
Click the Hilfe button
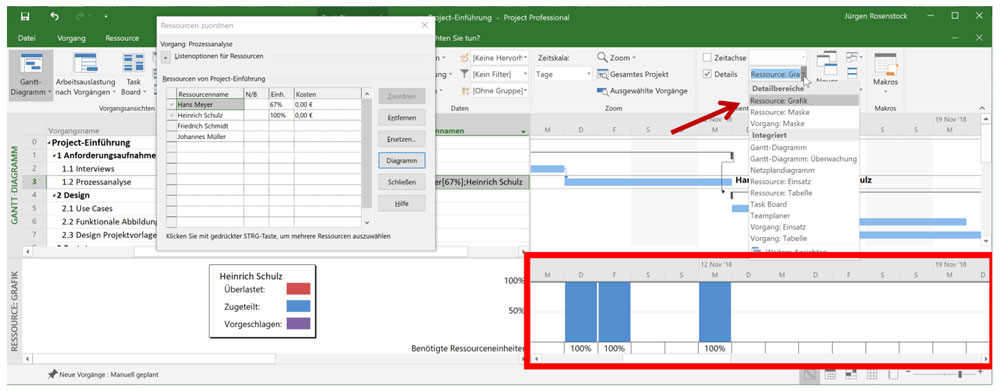click(x=402, y=203)
